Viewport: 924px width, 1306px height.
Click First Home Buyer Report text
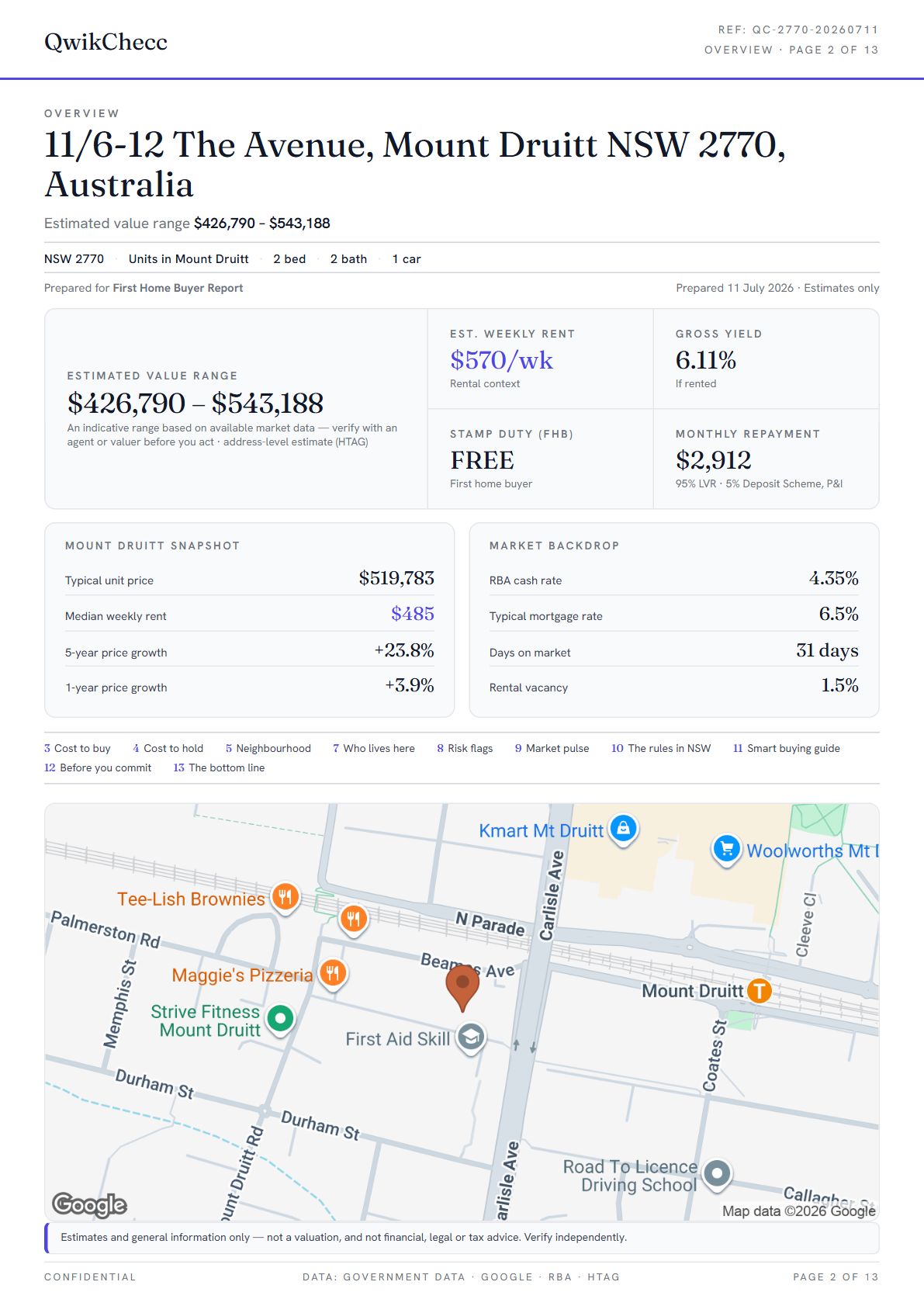[178, 288]
